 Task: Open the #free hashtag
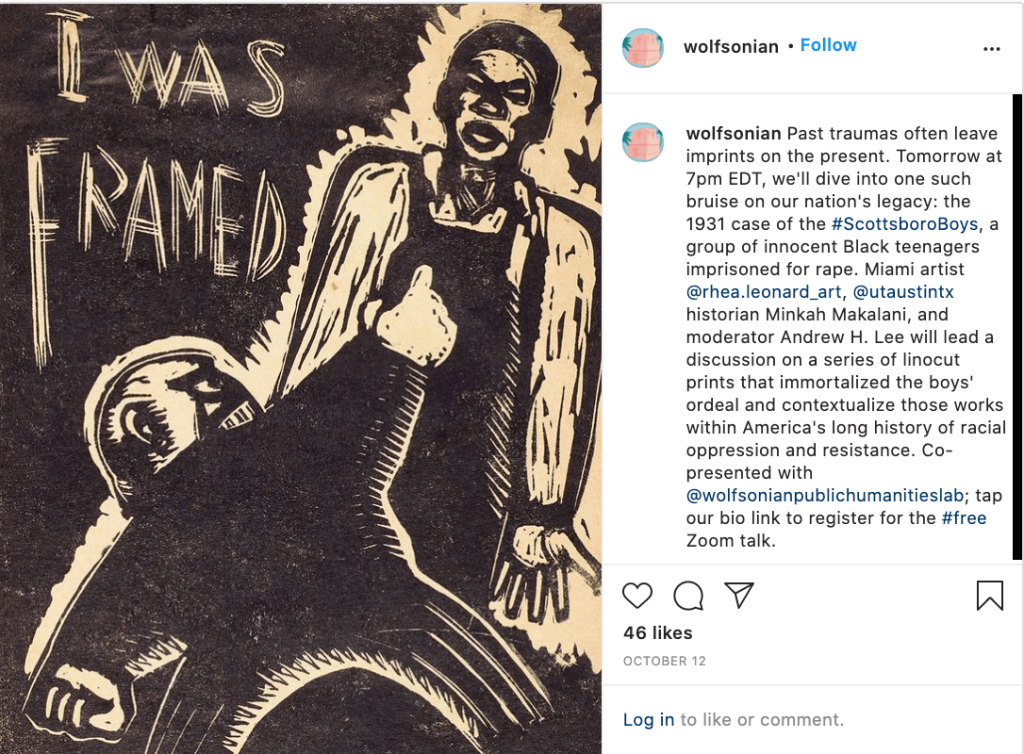pyautogui.click(x=964, y=518)
